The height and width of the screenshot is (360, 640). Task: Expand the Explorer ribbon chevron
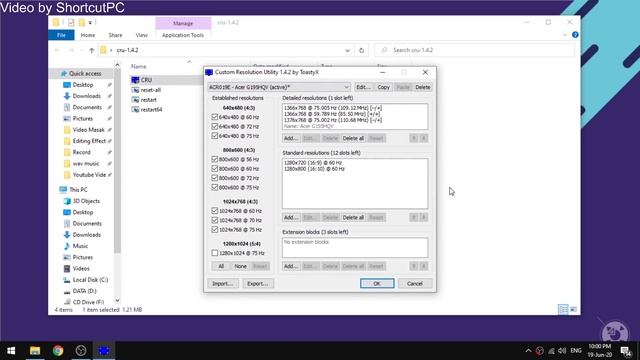pos(565,35)
